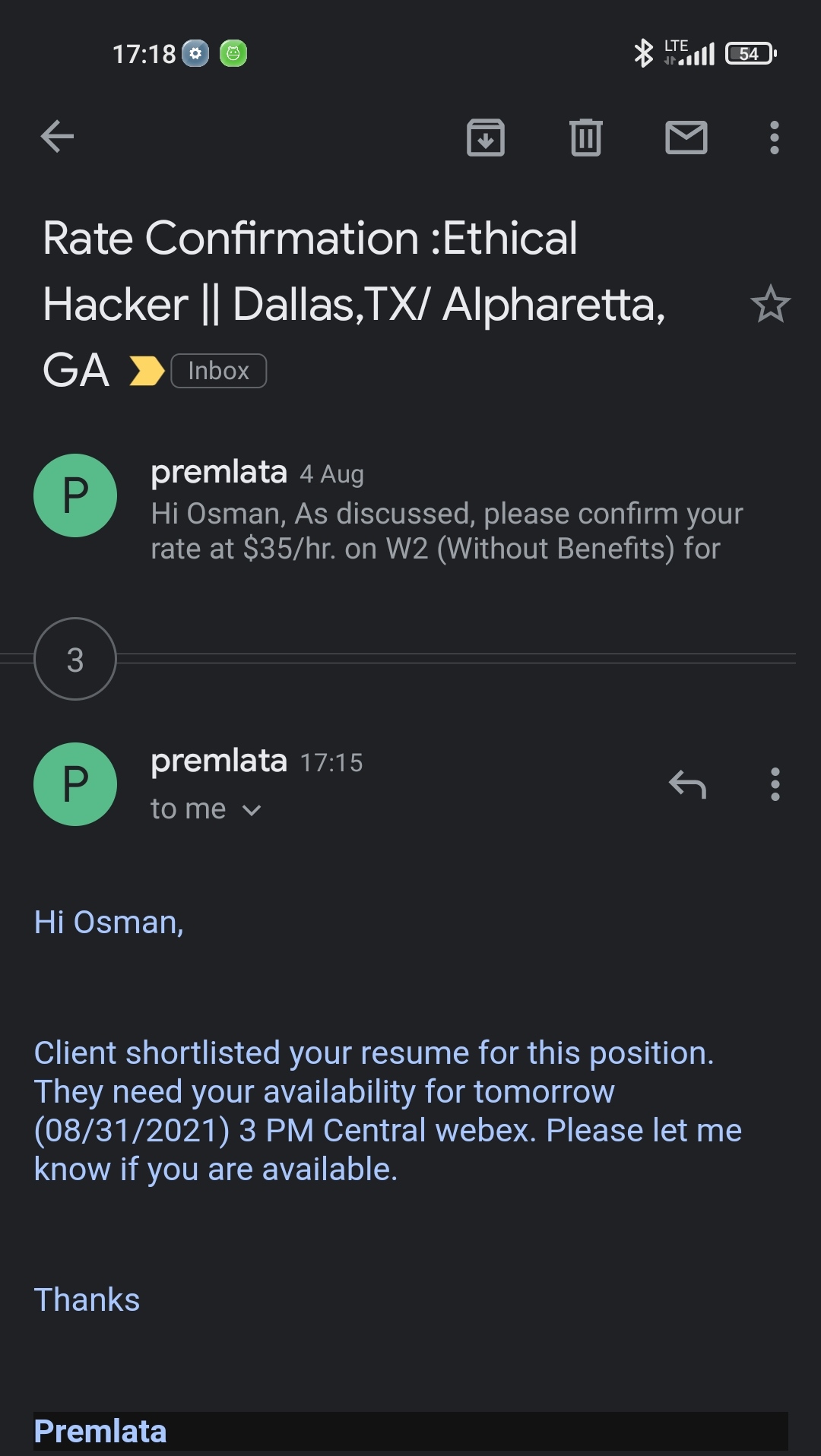
Task: Tap premlata's green avatar at 17:15
Action: [75, 784]
